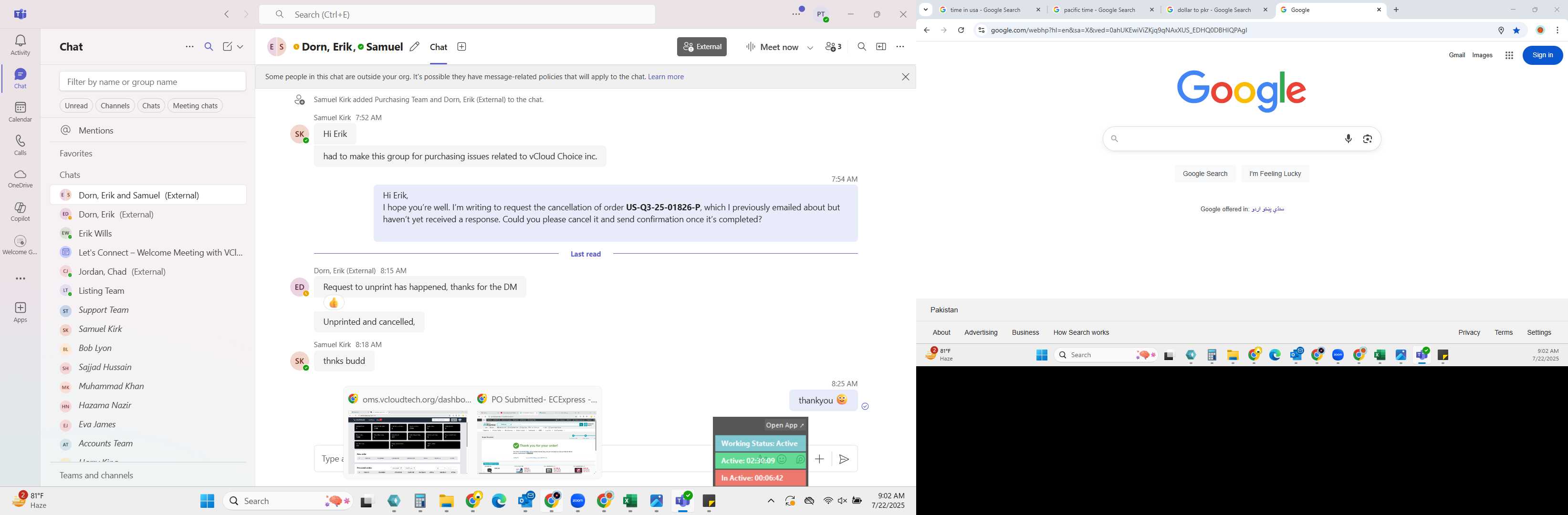Open the Gmail link on Google
The height and width of the screenshot is (515, 1568).
(x=1456, y=55)
